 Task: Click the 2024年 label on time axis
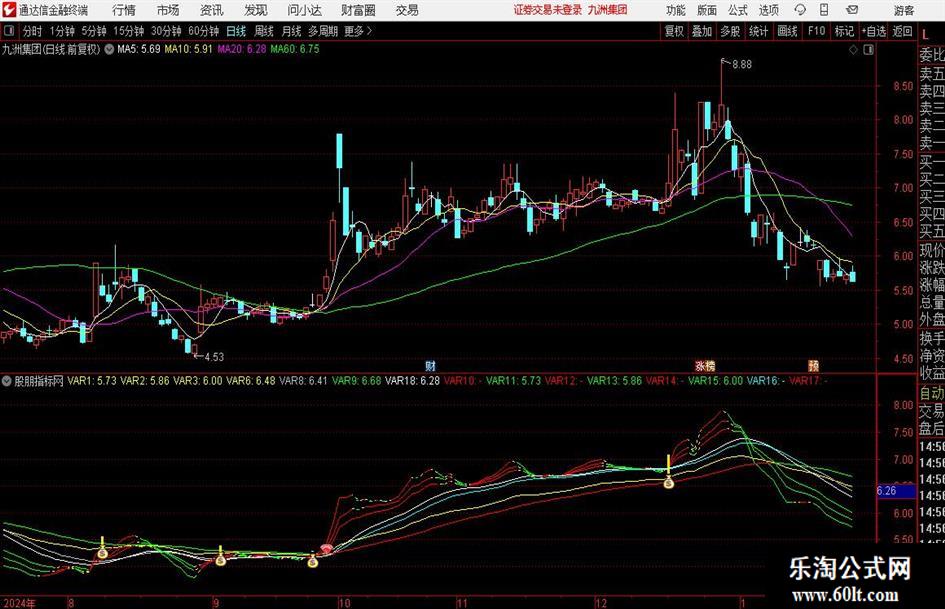click(19, 603)
